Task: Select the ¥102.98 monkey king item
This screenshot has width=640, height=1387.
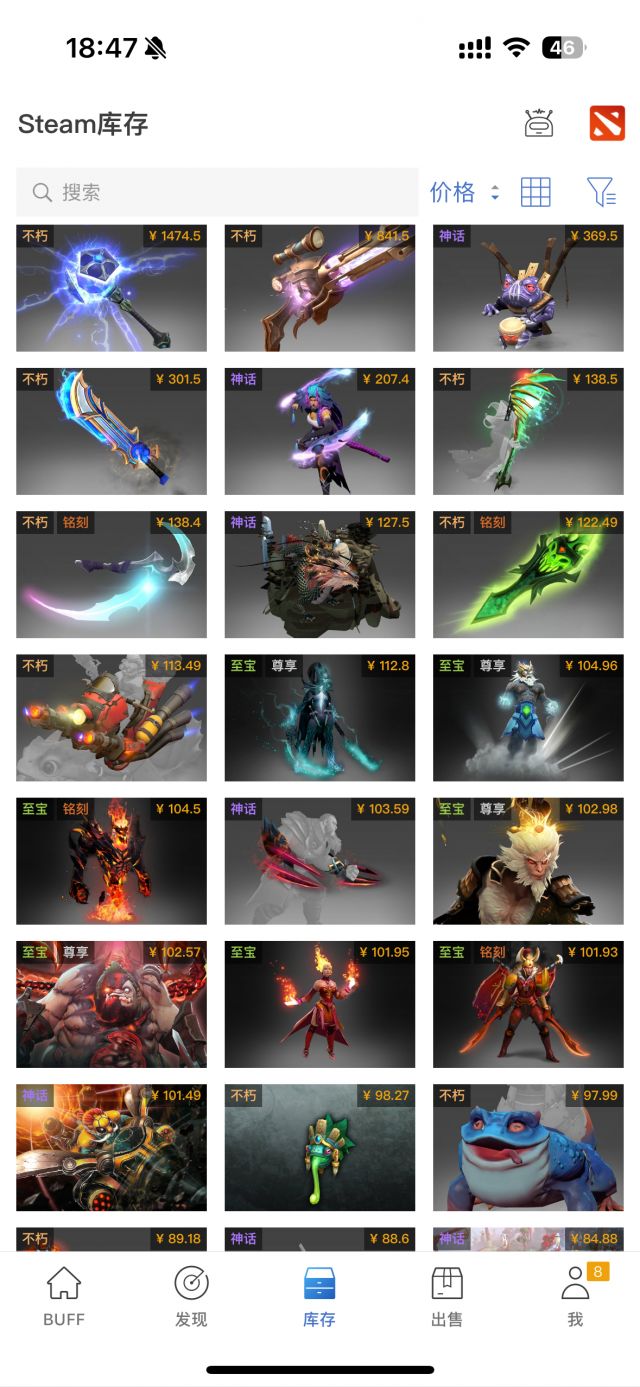Action: point(528,861)
